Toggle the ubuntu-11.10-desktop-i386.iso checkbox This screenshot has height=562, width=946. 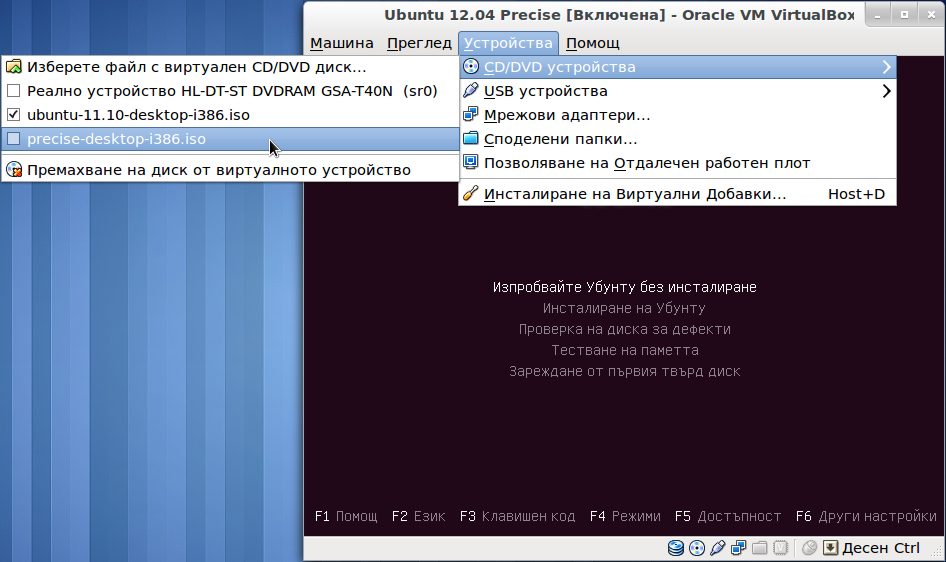click(13, 115)
